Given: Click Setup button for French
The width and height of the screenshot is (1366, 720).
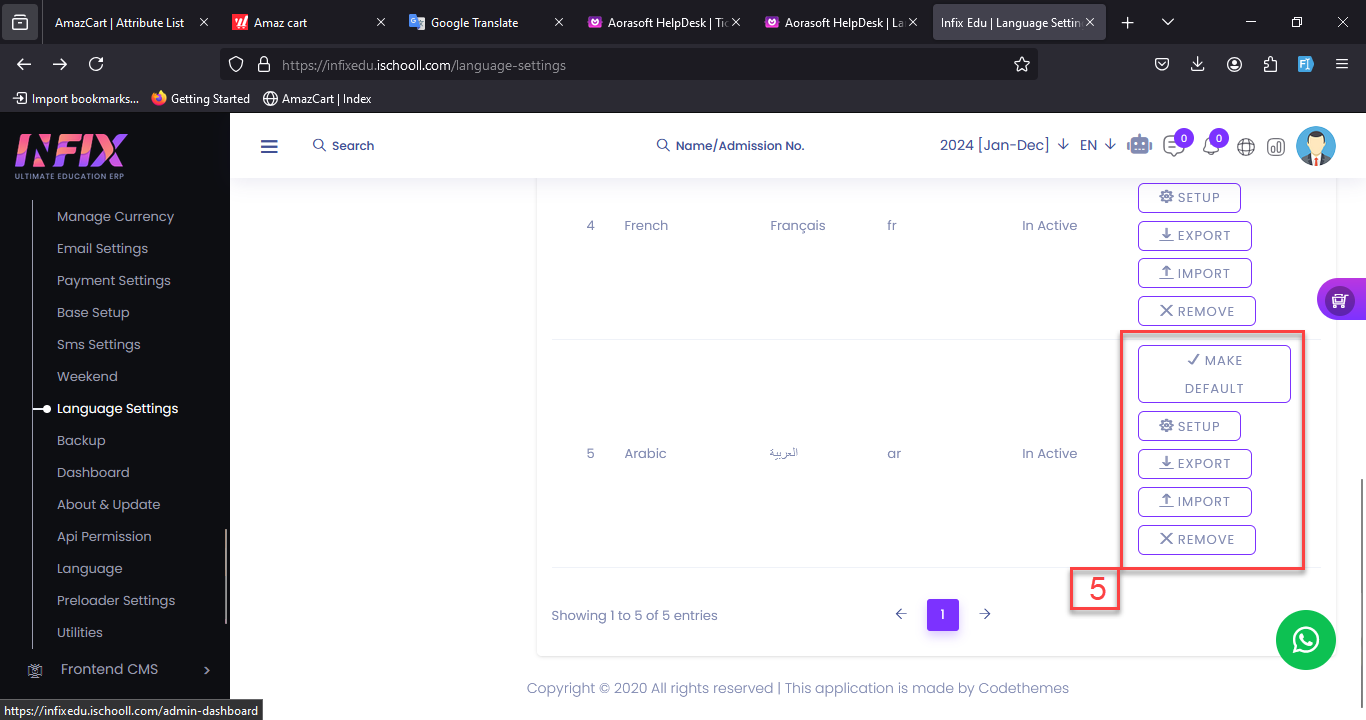Looking at the screenshot, I should point(1189,197).
